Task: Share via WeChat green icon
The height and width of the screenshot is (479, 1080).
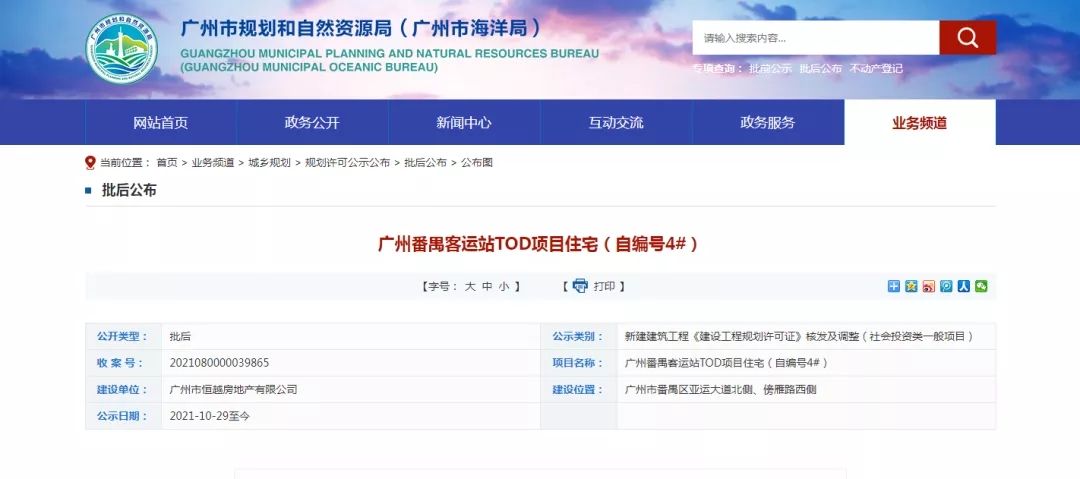Action: [981, 286]
